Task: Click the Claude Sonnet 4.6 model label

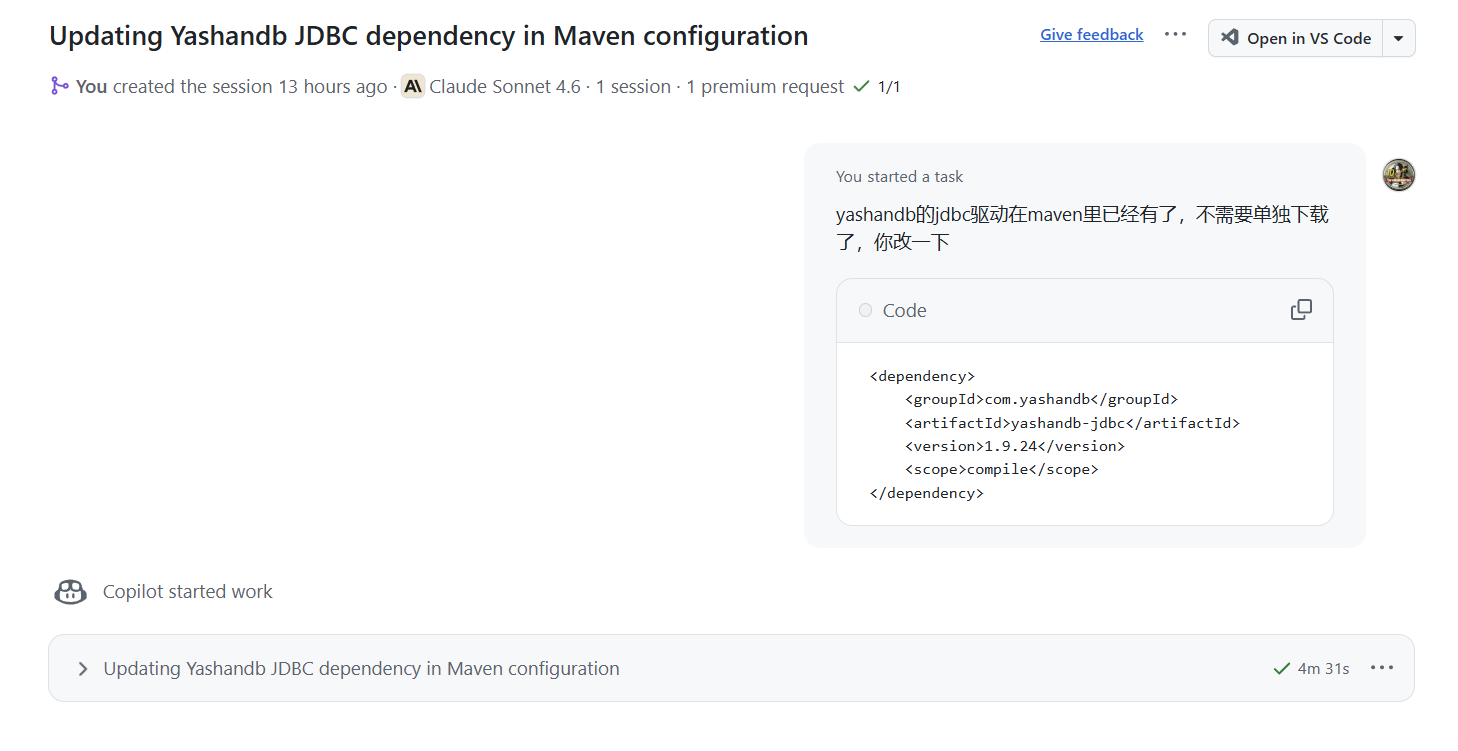Action: [x=504, y=87]
